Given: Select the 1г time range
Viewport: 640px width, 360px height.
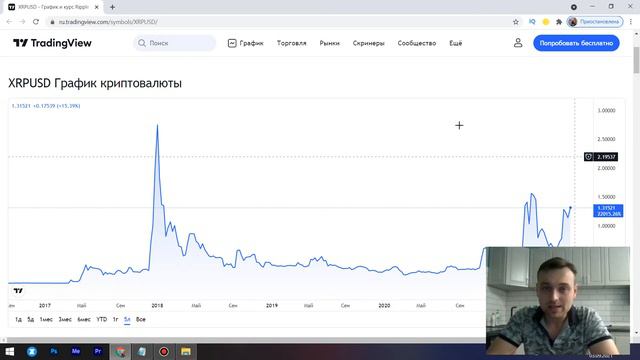Looking at the screenshot, I should click(x=116, y=319).
